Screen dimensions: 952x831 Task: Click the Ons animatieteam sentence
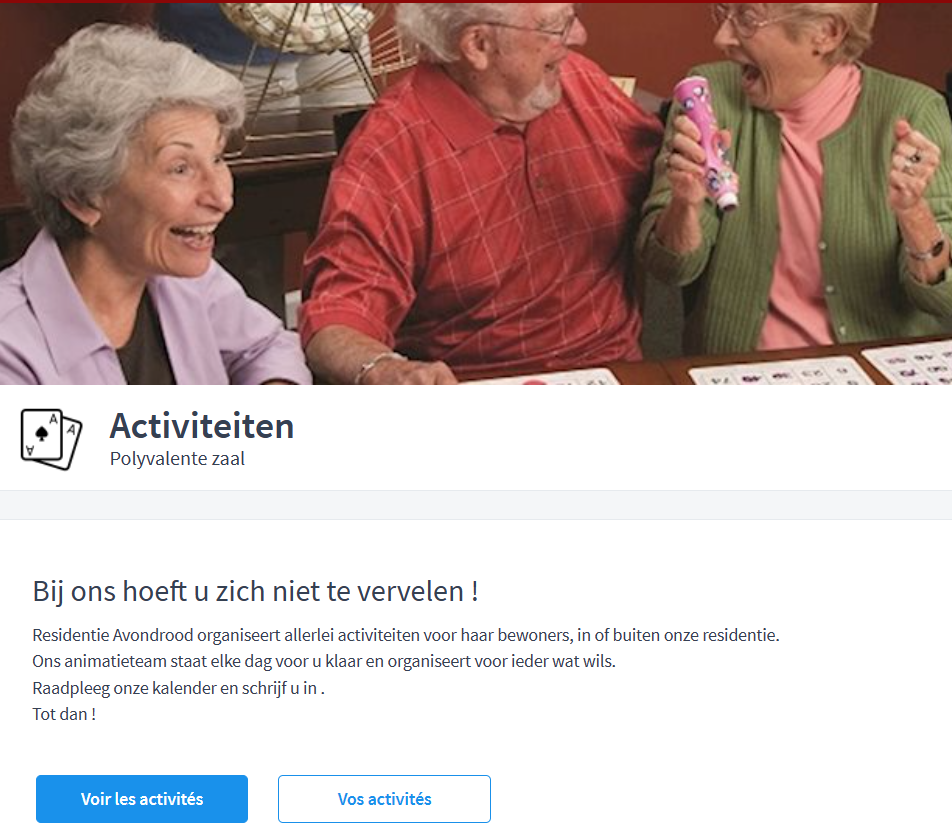[324, 662]
